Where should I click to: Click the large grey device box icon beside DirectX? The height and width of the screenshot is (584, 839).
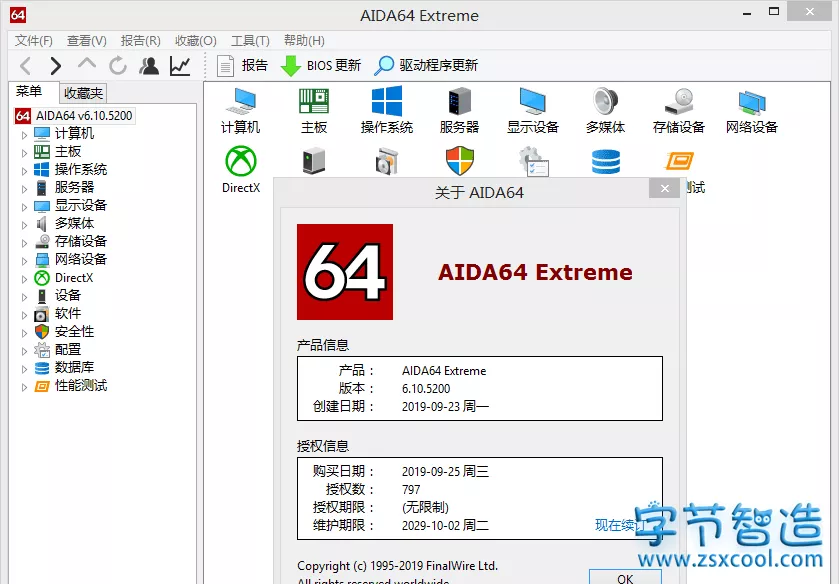[x=314, y=161]
